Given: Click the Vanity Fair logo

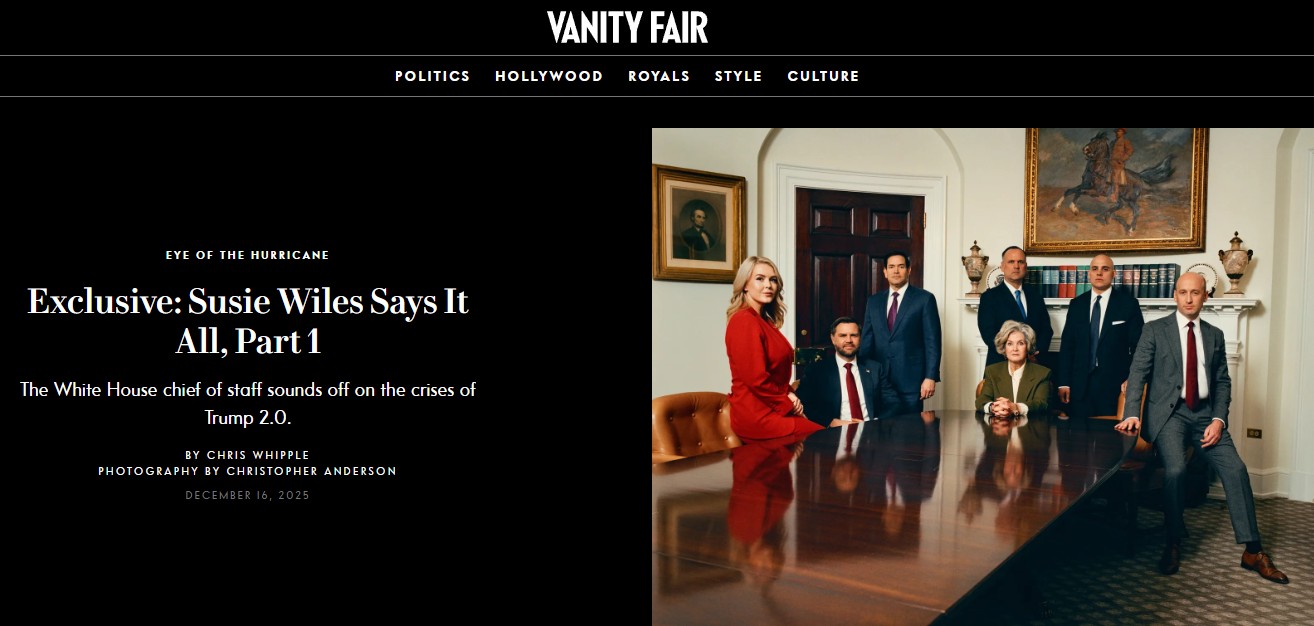Looking at the screenshot, I should click(627, 27).
